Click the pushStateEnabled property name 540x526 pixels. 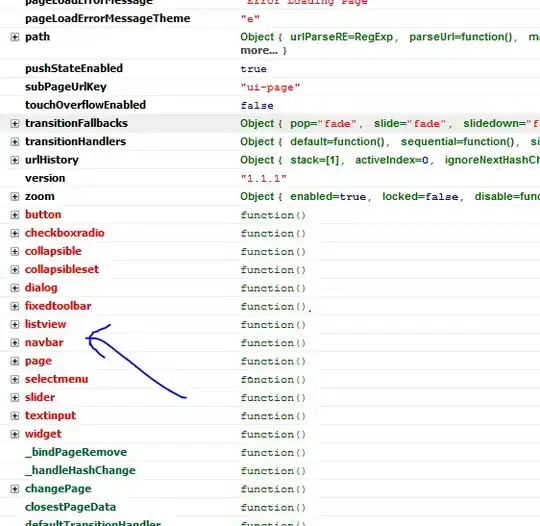[74, 68]
